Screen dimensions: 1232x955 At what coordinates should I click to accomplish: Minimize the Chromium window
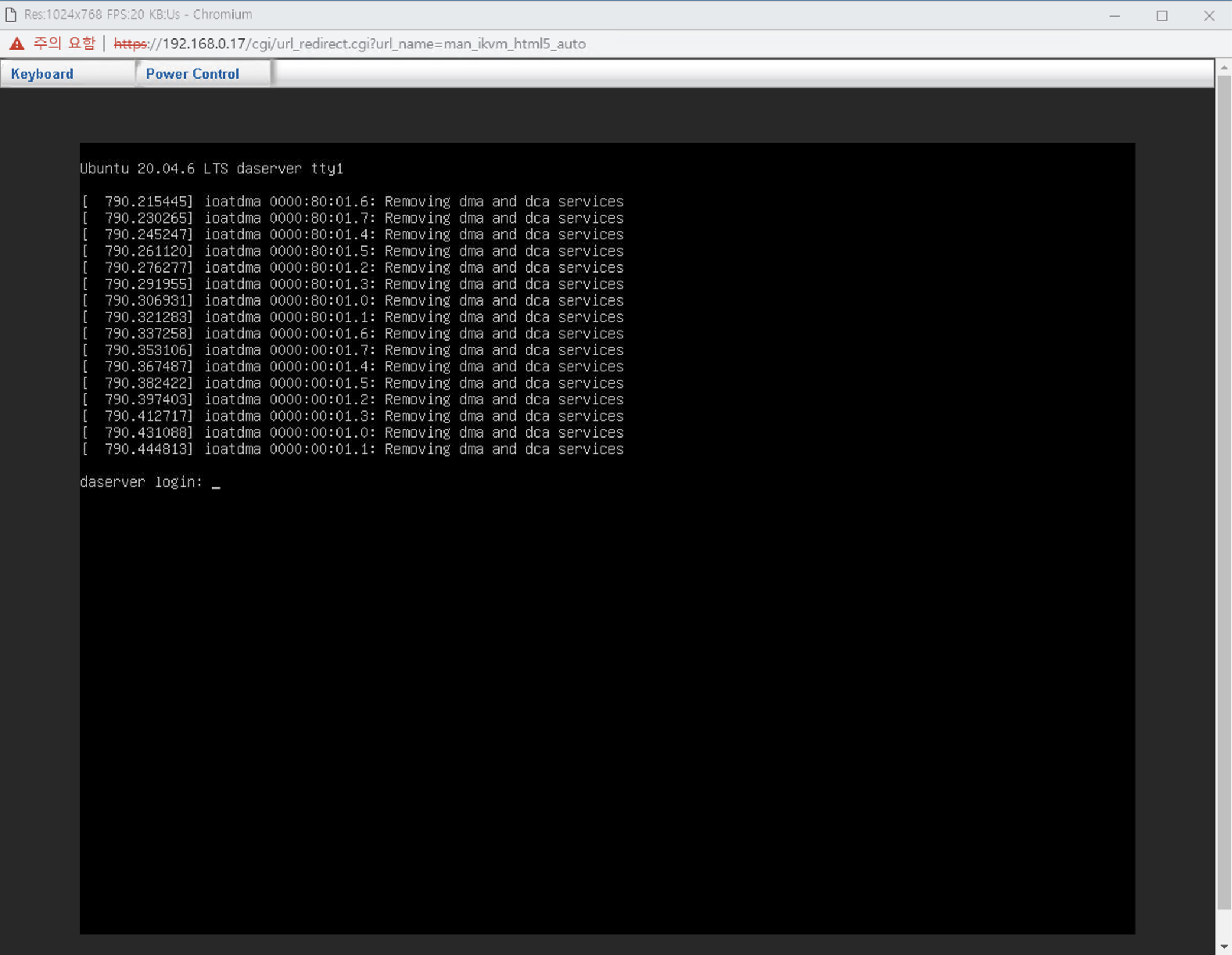1114,15
